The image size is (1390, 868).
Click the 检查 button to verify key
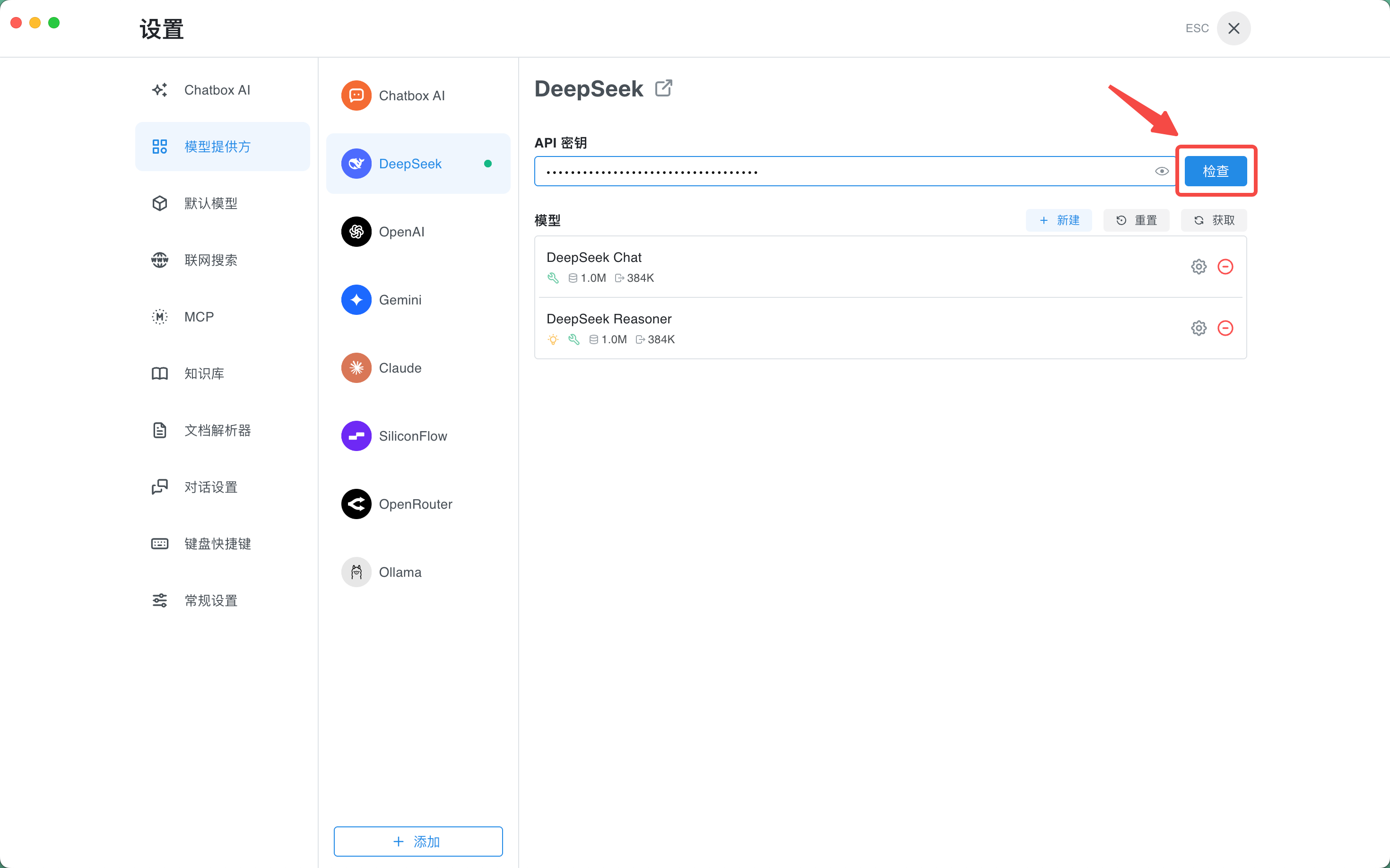pyautogui.click(x=1216, y=171)
